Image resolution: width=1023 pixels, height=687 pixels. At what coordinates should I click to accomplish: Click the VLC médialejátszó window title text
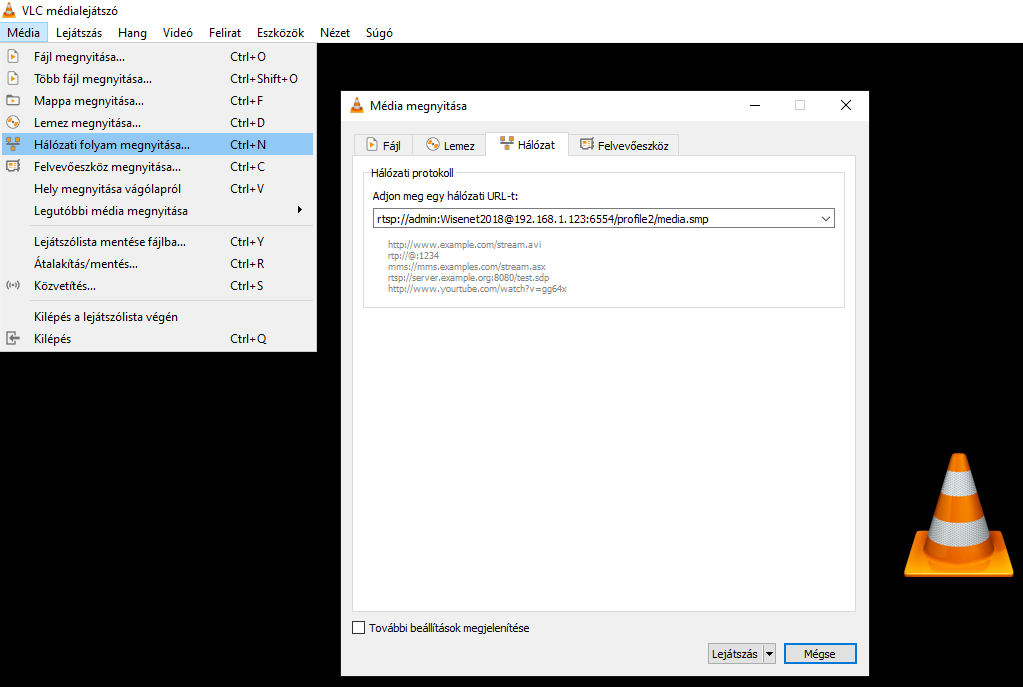click(x=70, y=10)
